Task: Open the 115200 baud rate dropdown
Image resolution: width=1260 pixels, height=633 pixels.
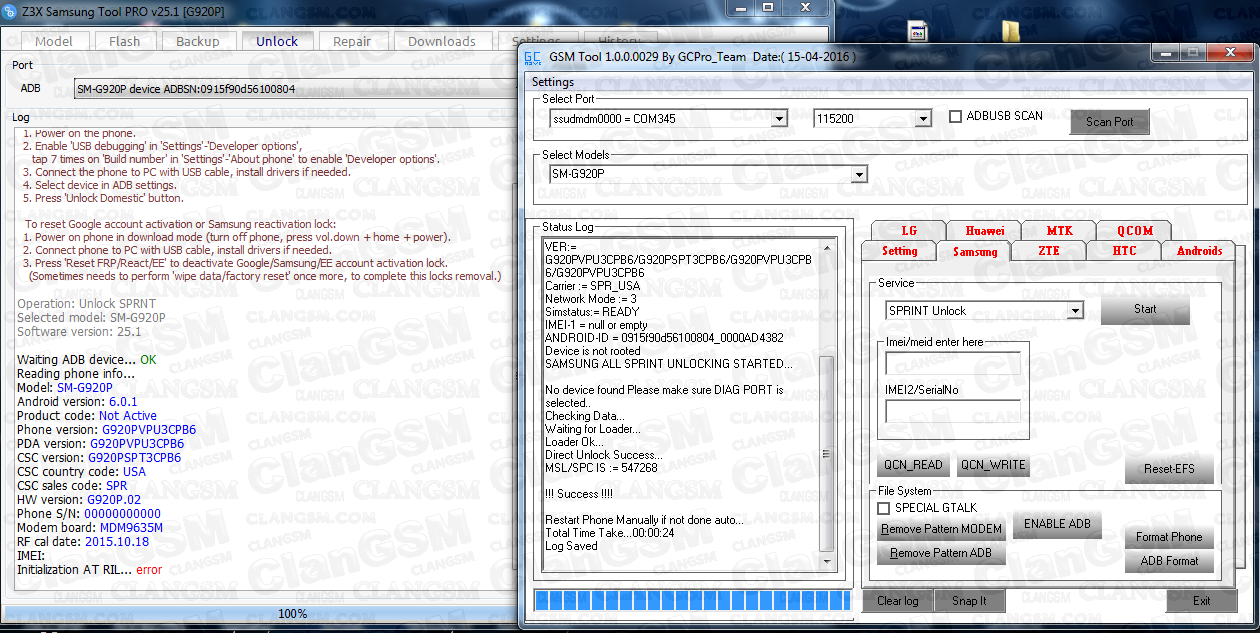Action: click(x=923, y=119)
